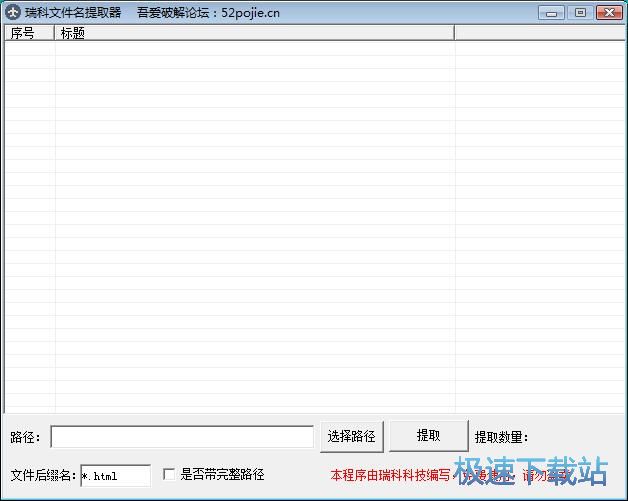Click the red 本程序由瑞科科技编写 text

point(390,475)
